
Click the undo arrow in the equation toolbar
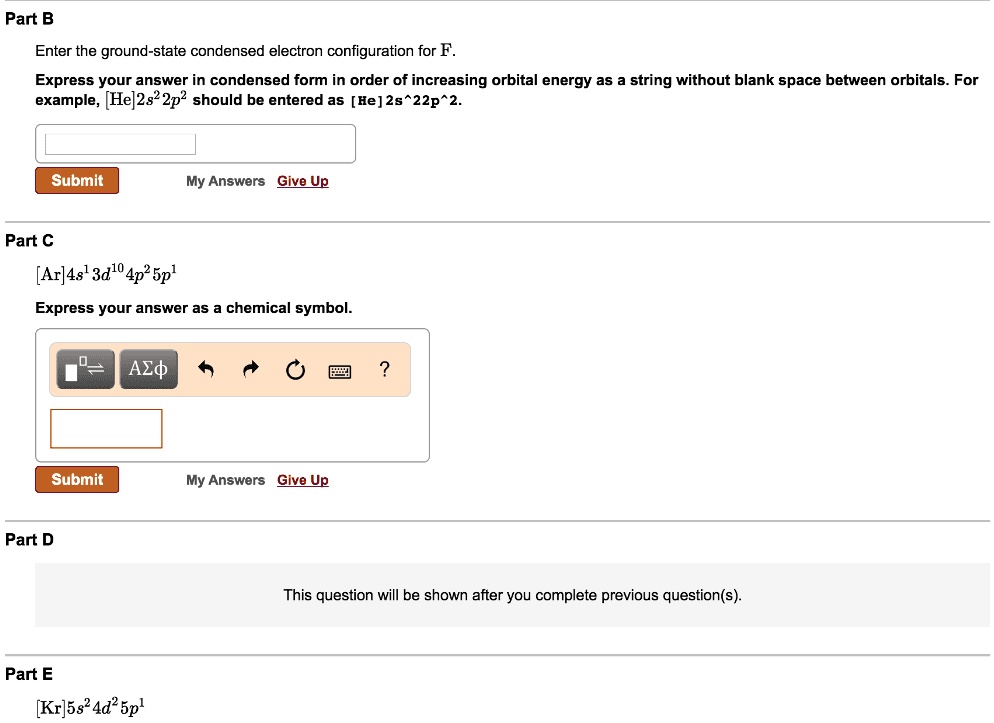click(x=206, y=371)
